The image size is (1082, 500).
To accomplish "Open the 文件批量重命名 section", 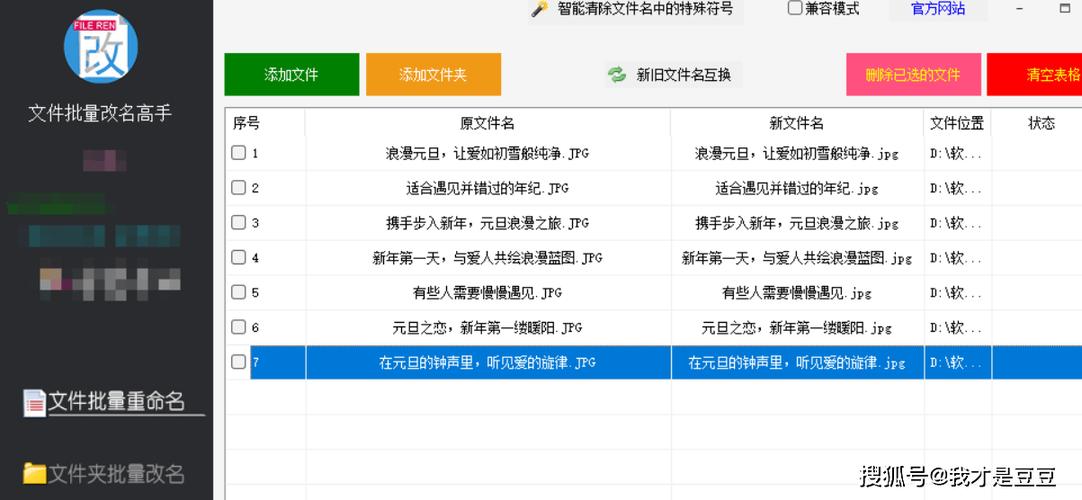I will click(116, 401).
